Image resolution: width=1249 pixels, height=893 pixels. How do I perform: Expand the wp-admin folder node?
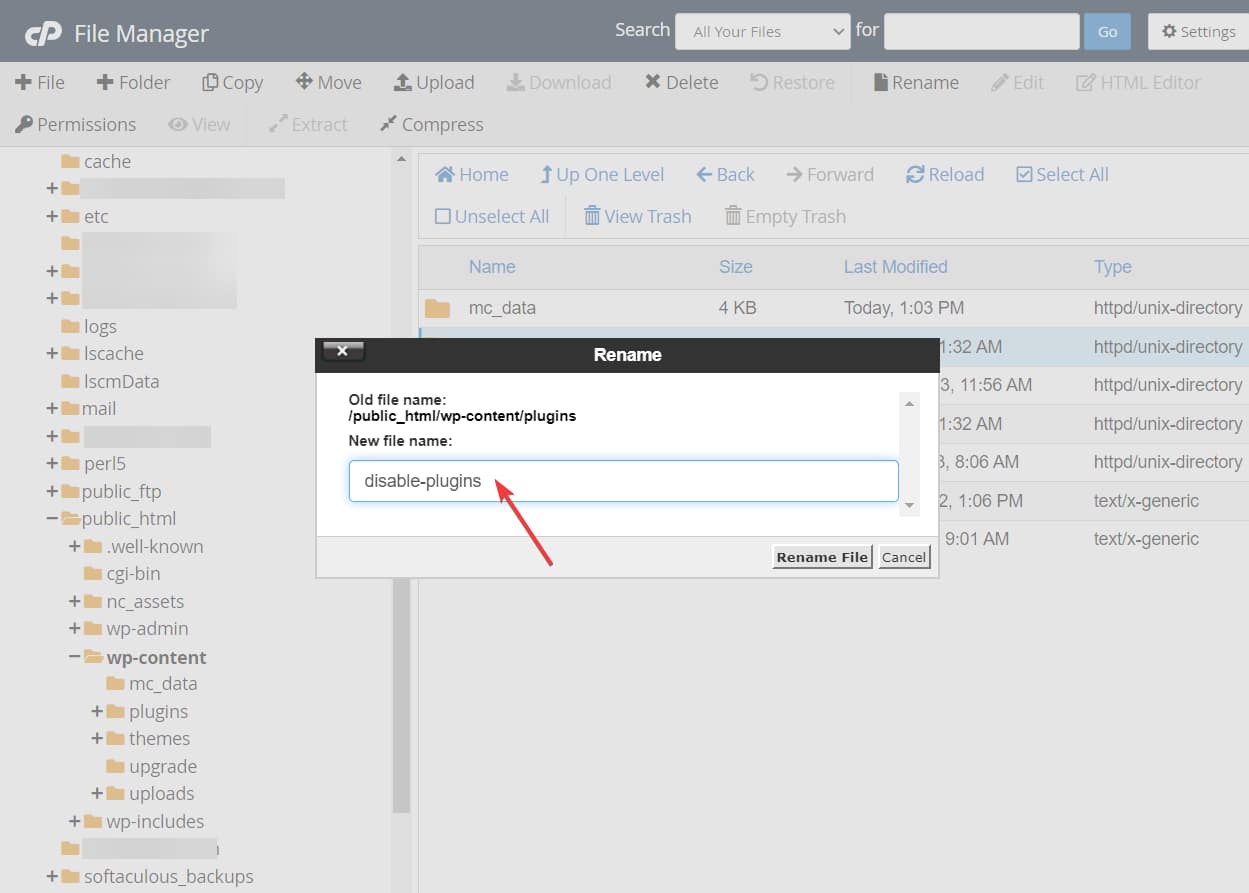coord(74,629)
